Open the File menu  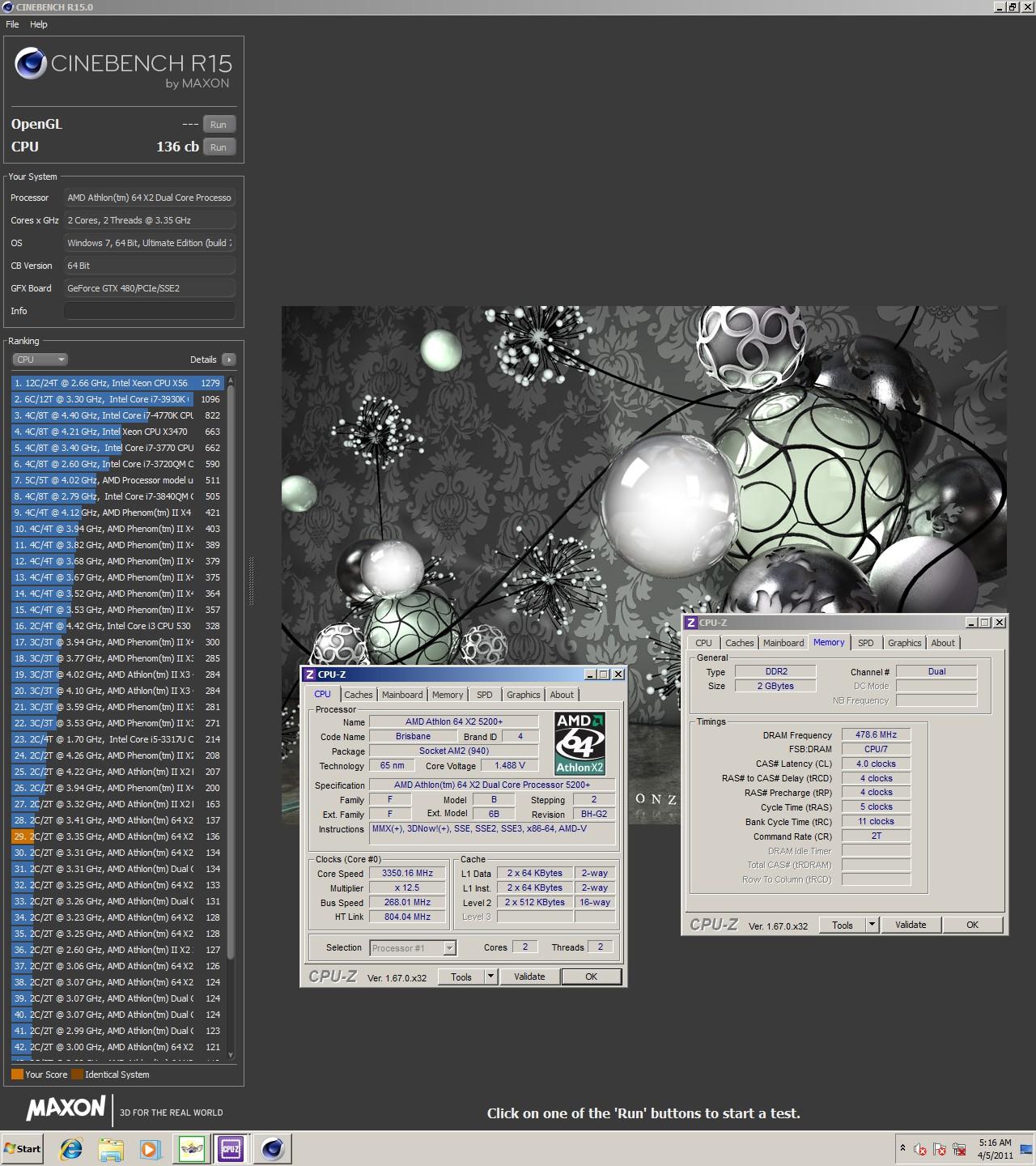(12, 24)
